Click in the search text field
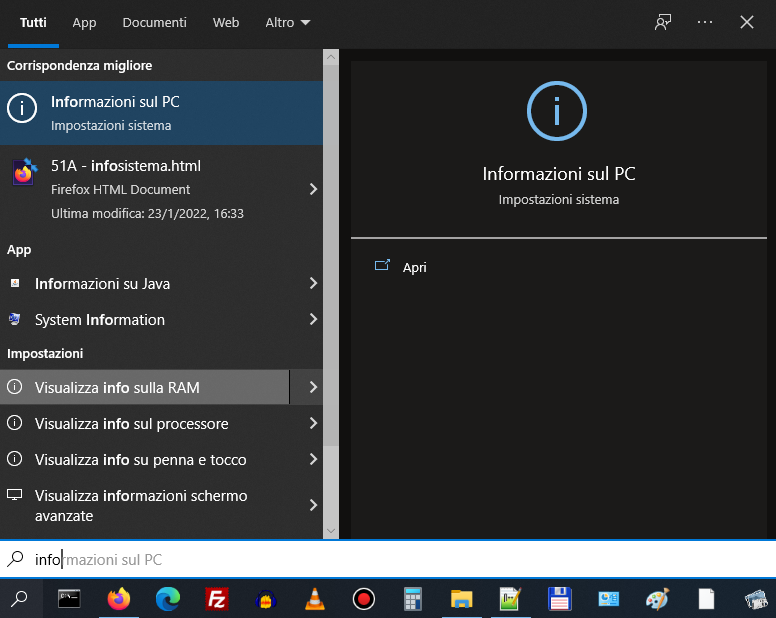Screen dimensions: 776x618 [388, 559]
